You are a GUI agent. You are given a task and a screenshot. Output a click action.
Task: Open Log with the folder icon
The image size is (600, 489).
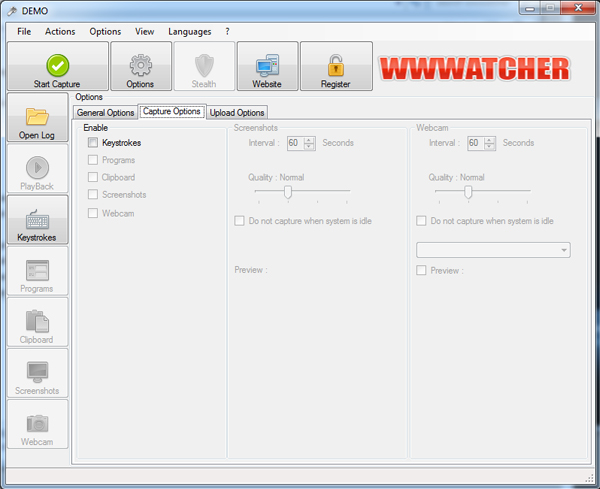coord(37,117)
